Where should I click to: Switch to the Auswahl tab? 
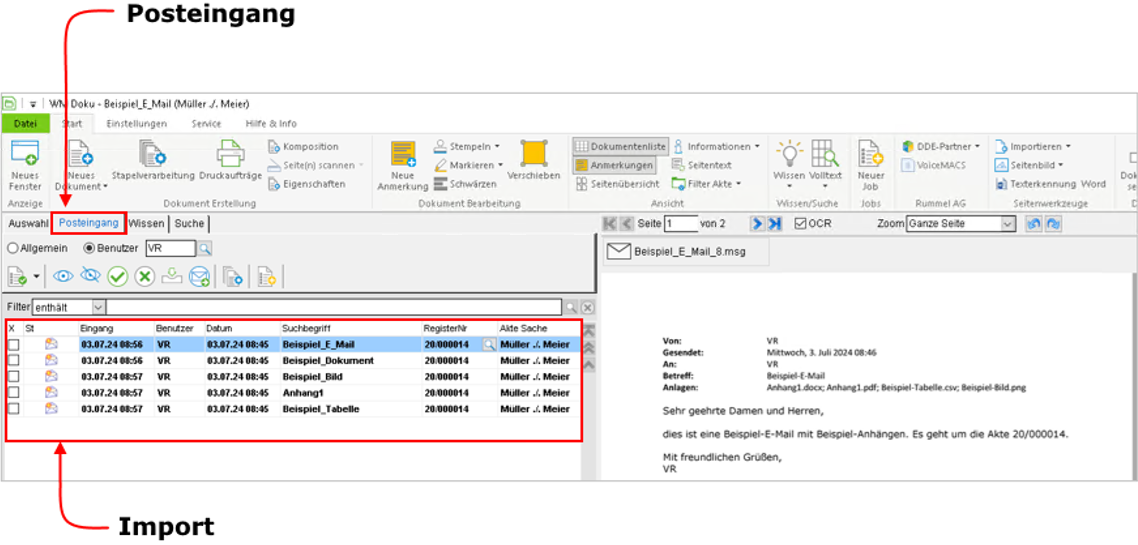click(28, 224)
